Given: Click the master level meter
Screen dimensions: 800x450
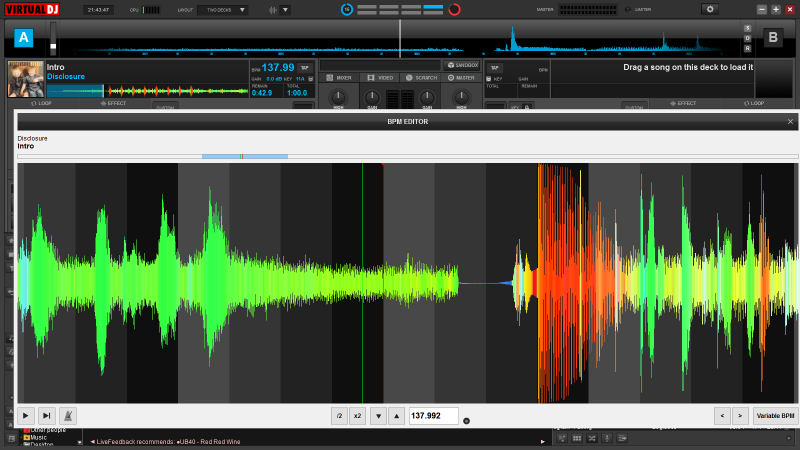Looking at the screenshot, I should [x=587, y=9].
